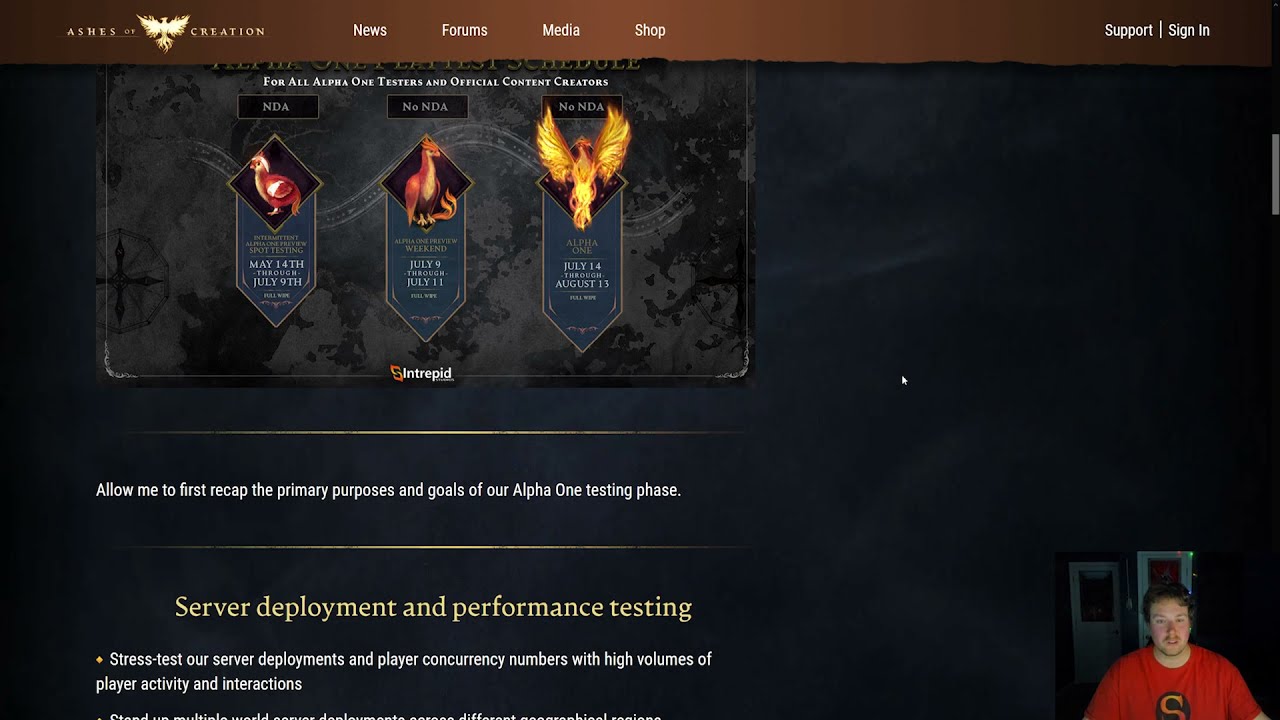Screen dimensions: 1280x720
Task: Click the No NDA label above July 9 banner
Action: [426, 107]
